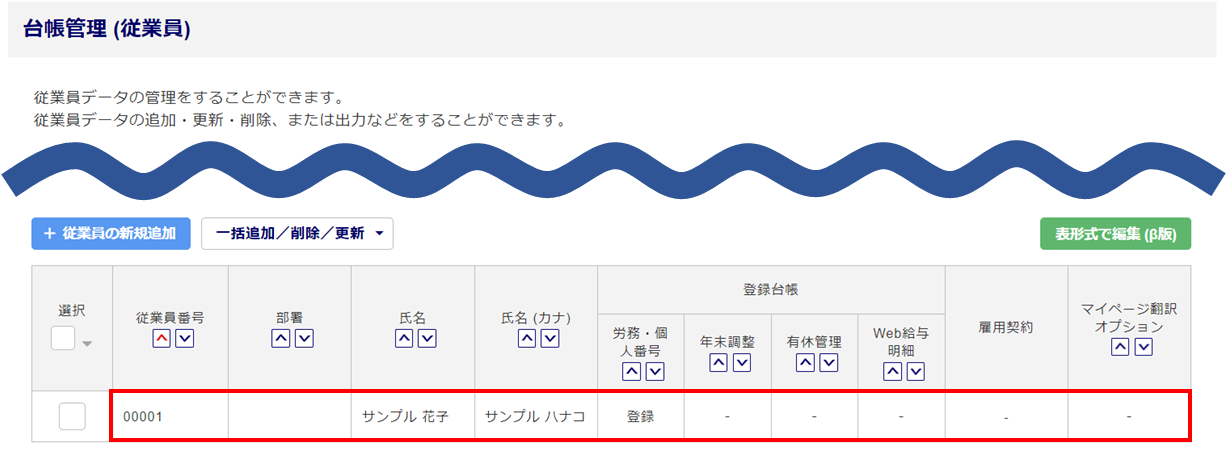Image resolution: width=1226 pixels, height=456 pixels.
Task: Sort 氏名 column descending
Action: tap(427, 339)
